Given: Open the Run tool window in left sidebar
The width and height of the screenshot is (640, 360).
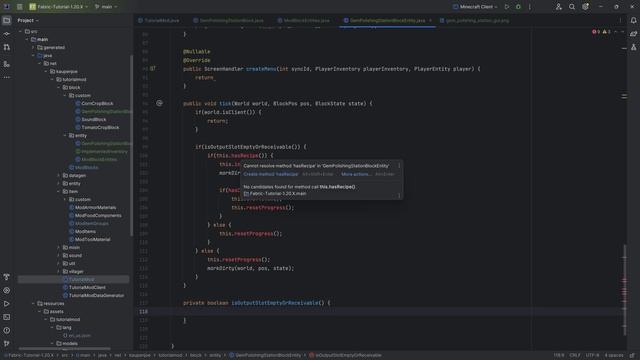Looking at the screenshot, I should 7,304.
